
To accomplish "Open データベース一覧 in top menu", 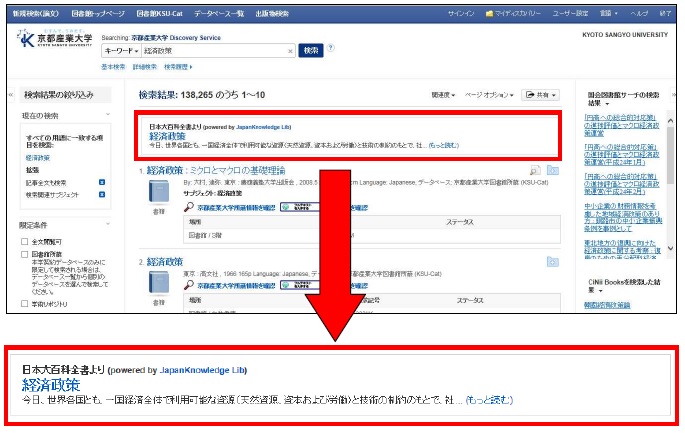I will pos(219,14).
